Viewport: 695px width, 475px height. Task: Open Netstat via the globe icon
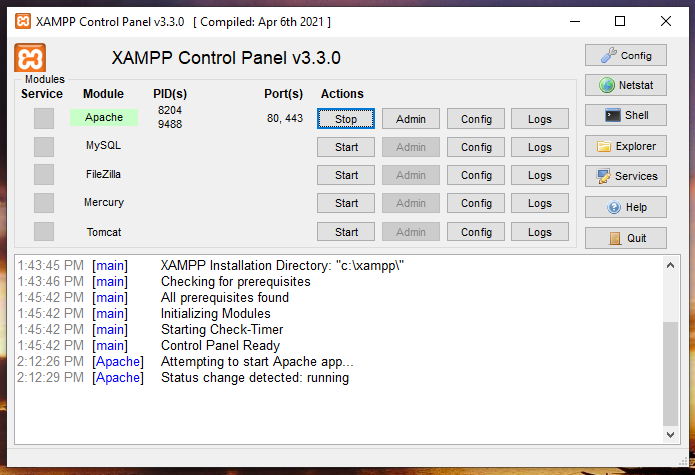click(x=625, y=85)
